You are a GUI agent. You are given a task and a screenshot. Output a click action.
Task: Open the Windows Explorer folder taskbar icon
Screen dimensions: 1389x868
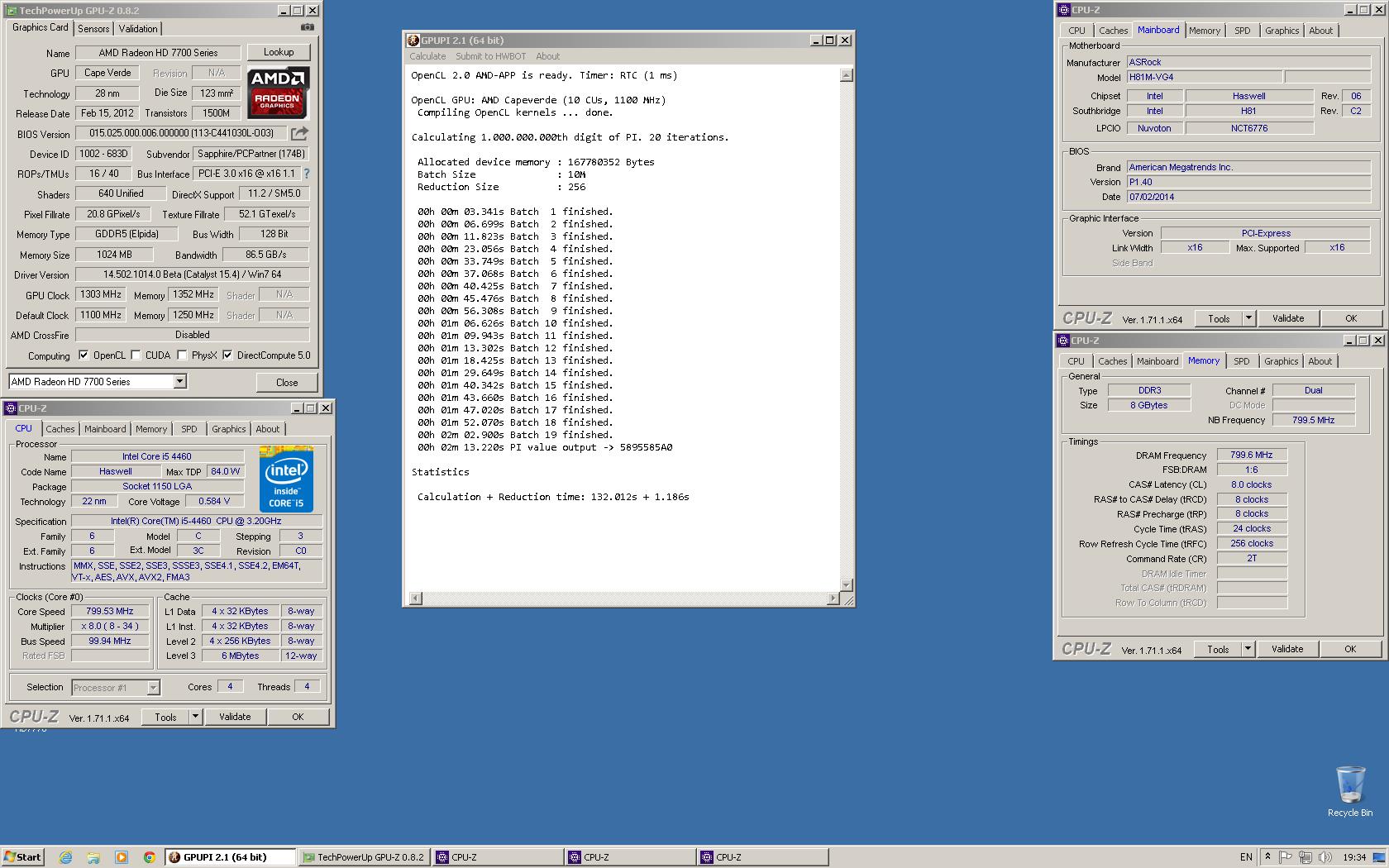pyautogui.click(x=93, y=857)
